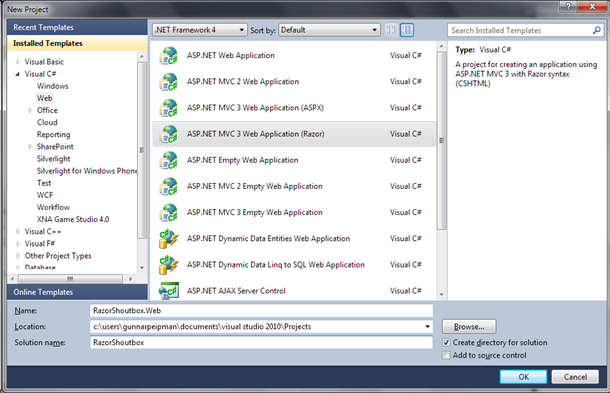Screen dimensions: 610x393
Task: Click the template tree horizontal scrollbar thumb
Action: [x=70, y=279]
